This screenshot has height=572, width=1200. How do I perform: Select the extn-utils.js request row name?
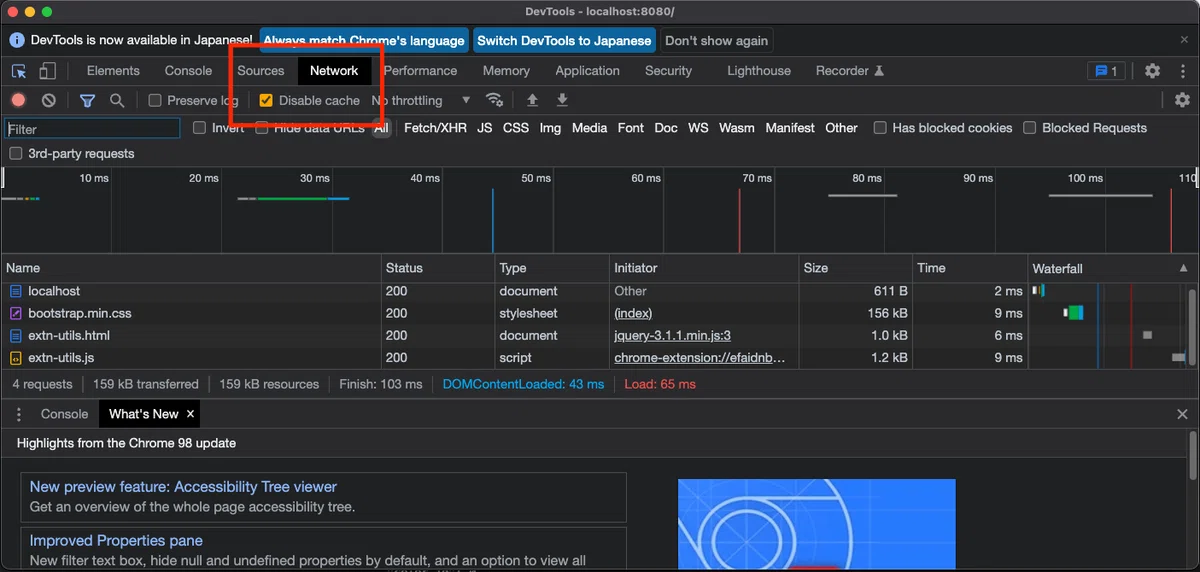pyautogui.click(x=61, y=357)
